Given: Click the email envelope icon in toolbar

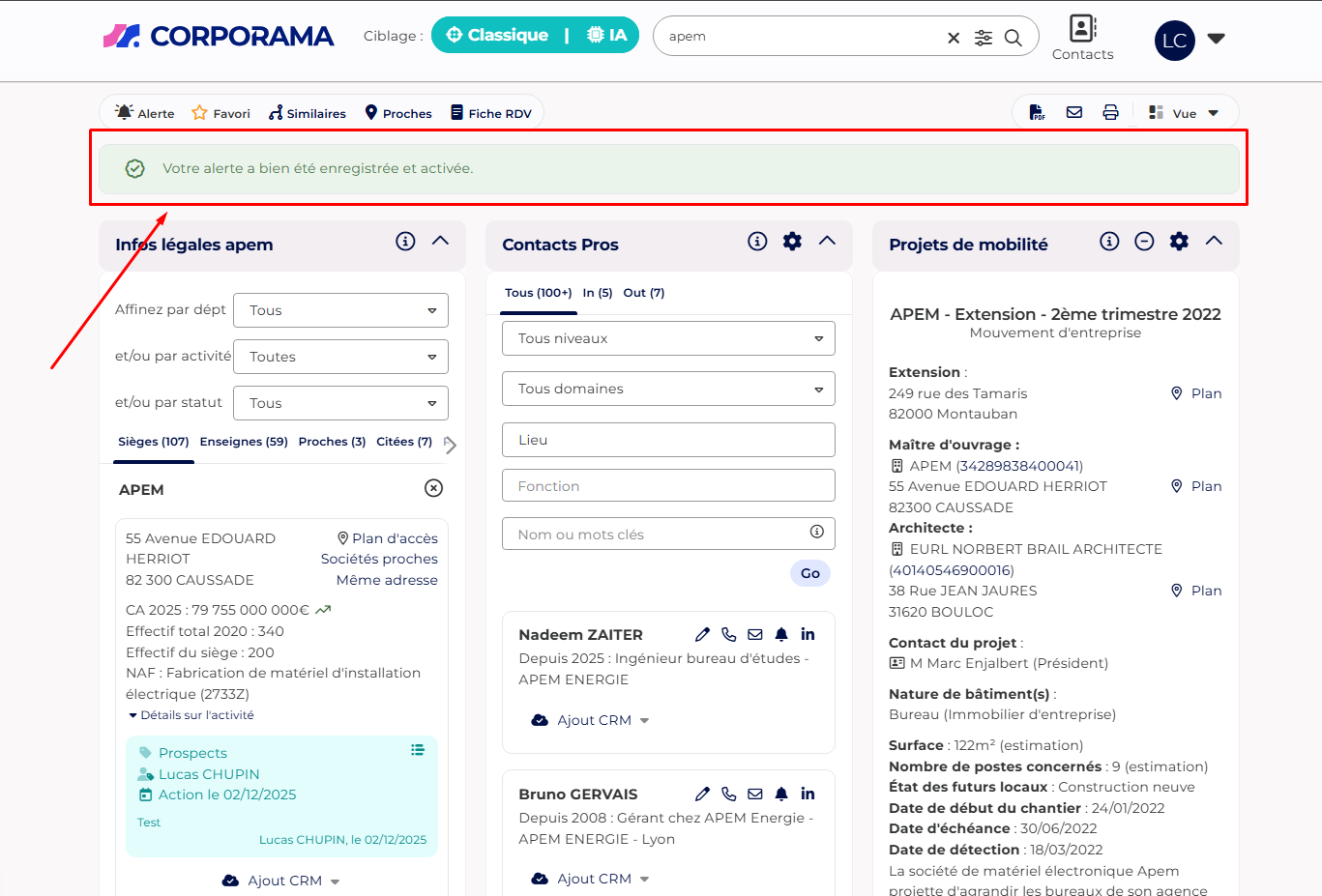Looking at the screenshot, I should pos(1073,112).
